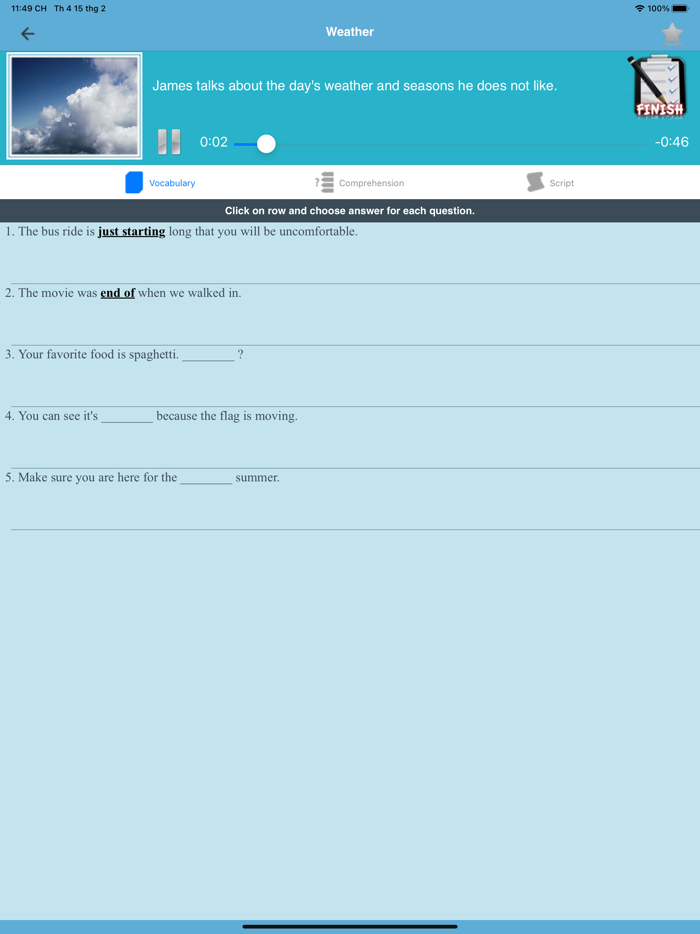Click the underlined answer 'end of'
700x934 pixels.
point(118,293)
